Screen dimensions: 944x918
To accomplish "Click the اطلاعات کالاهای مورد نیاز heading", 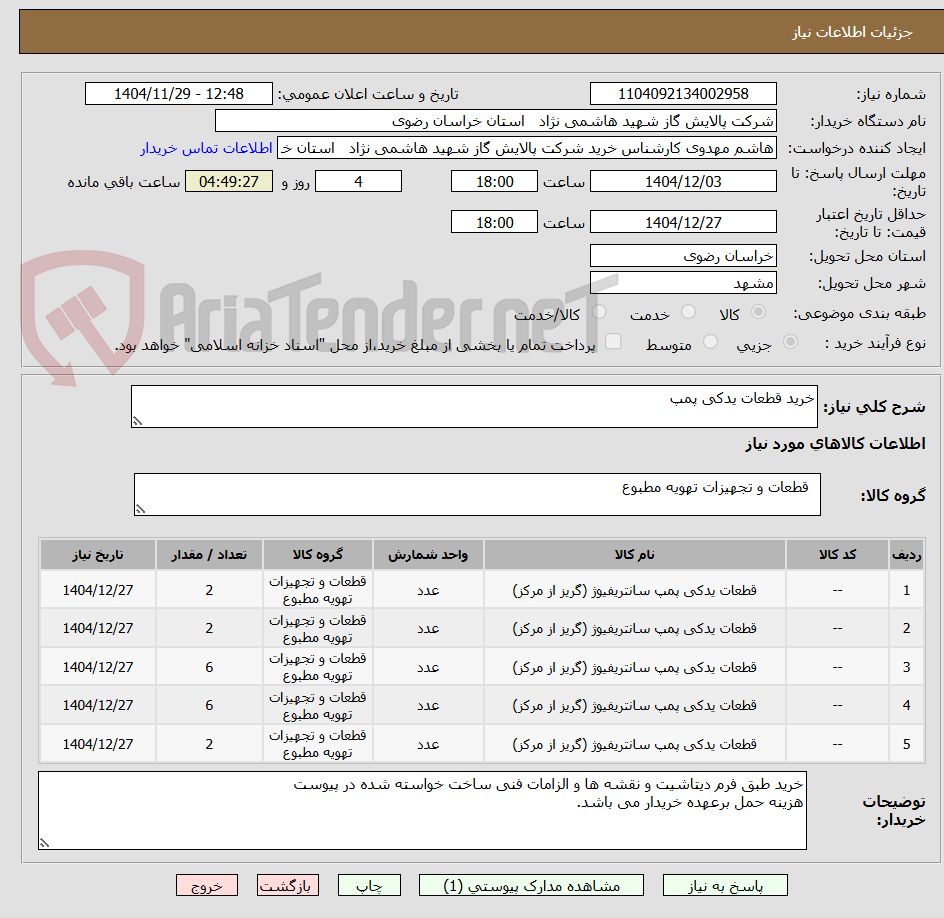I will tap(835, 444).
